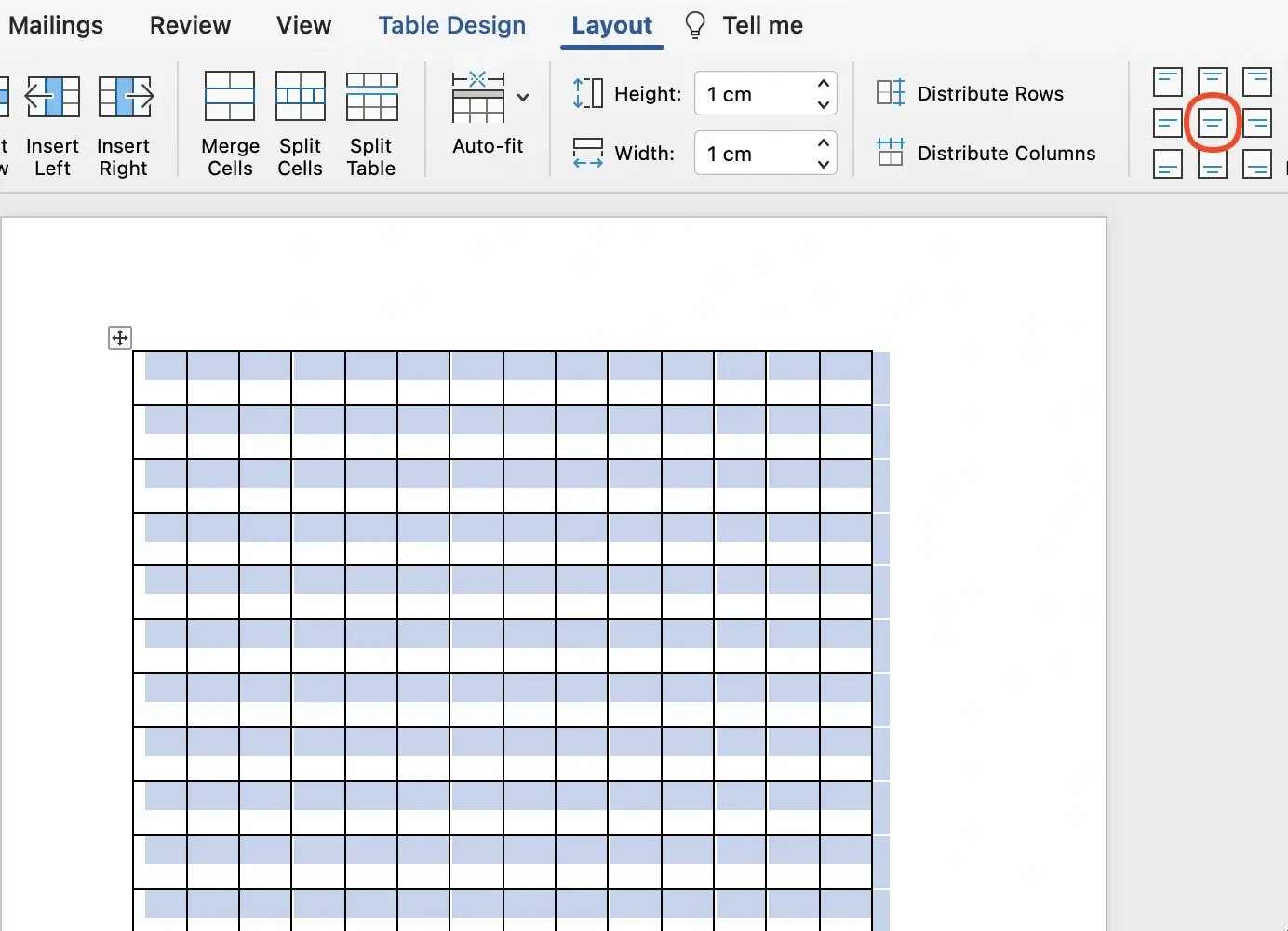The image size is (1288, 931).
Task: Select the Align Top Left option
Action: point(1167,82)
